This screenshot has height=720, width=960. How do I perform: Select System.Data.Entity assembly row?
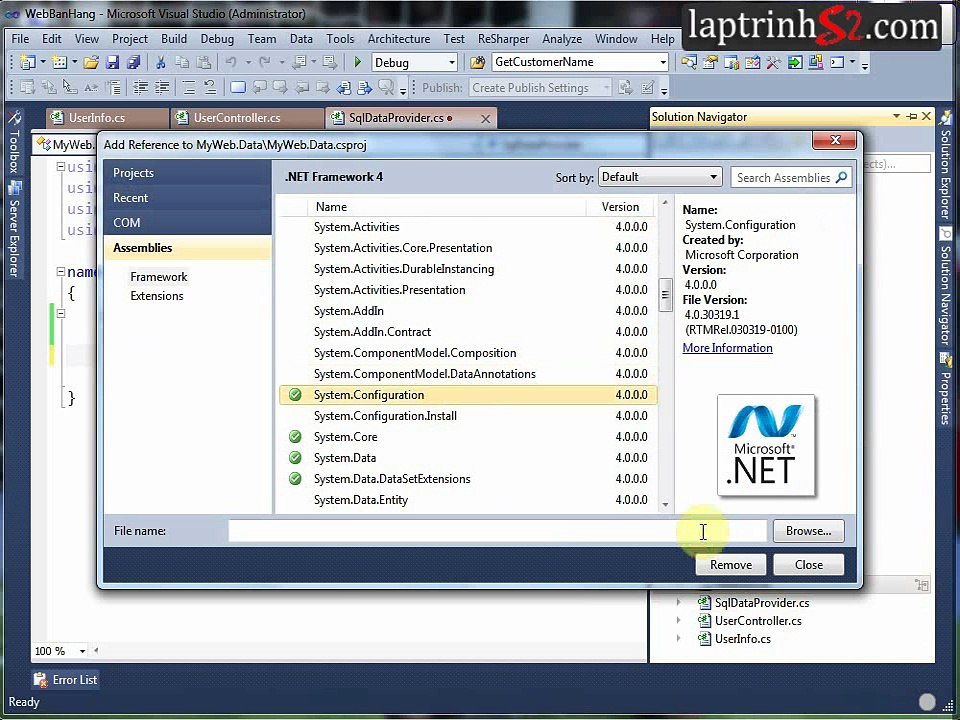(468, 500)
